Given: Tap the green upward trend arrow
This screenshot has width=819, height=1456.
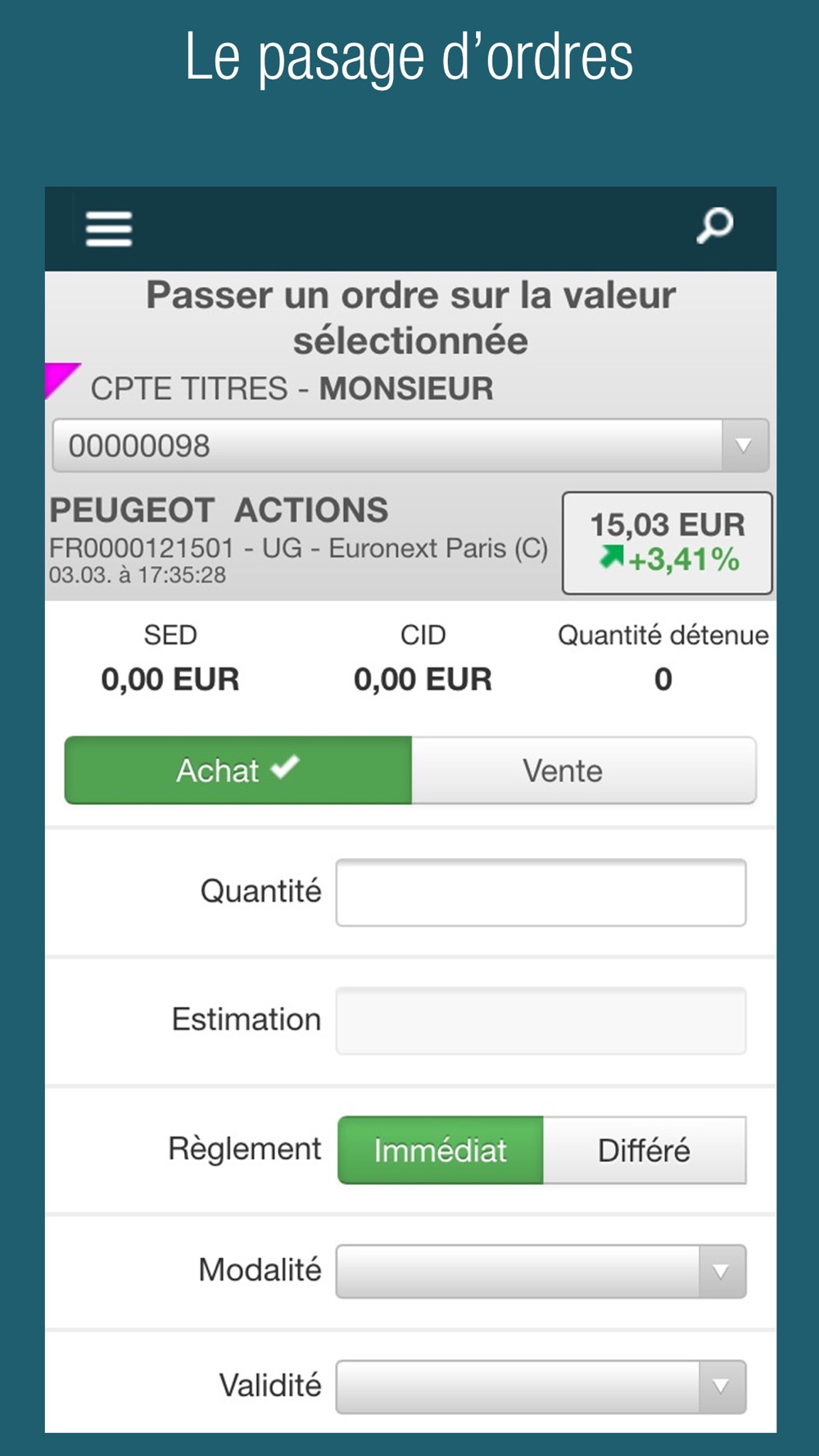Looking at the screenshot, I should [611, 558].
